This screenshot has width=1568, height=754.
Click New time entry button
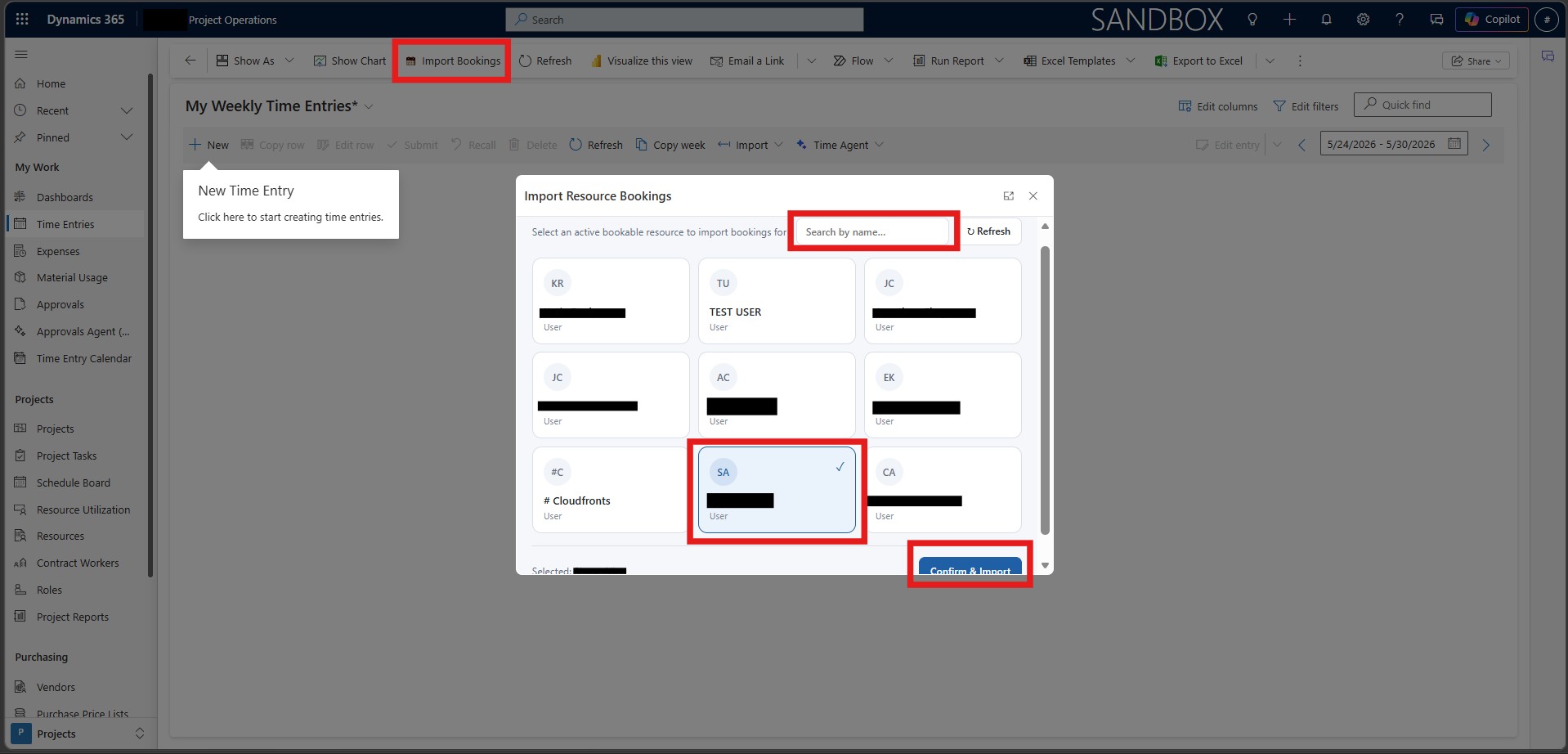click(x=209, y=145)
